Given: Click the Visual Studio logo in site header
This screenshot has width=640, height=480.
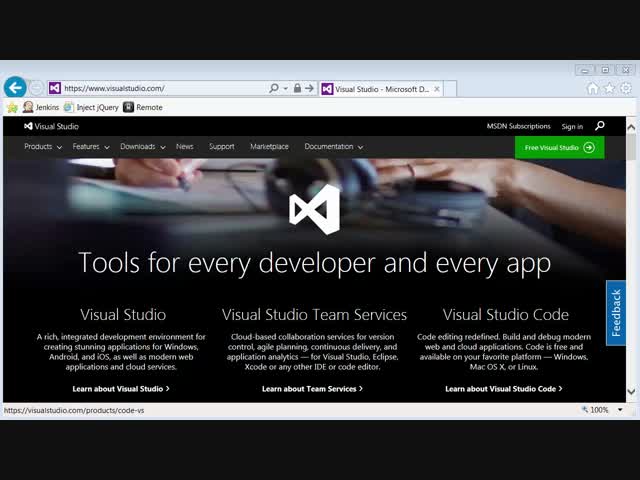Looking at the screenshot, I should pyautogui.click(x=51, y=127).
